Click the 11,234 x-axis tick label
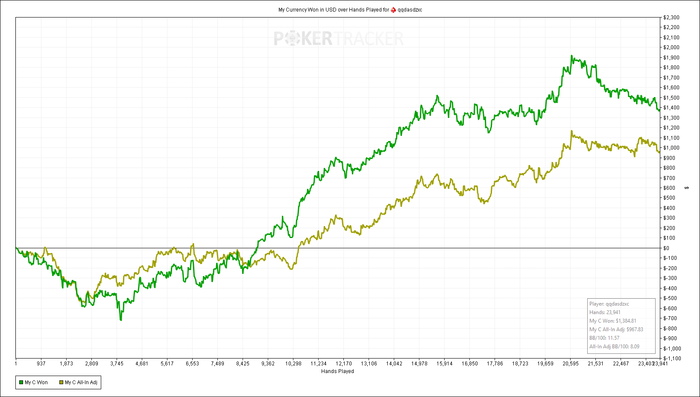Screen dimensions: 700x397 tap(319, 364)
